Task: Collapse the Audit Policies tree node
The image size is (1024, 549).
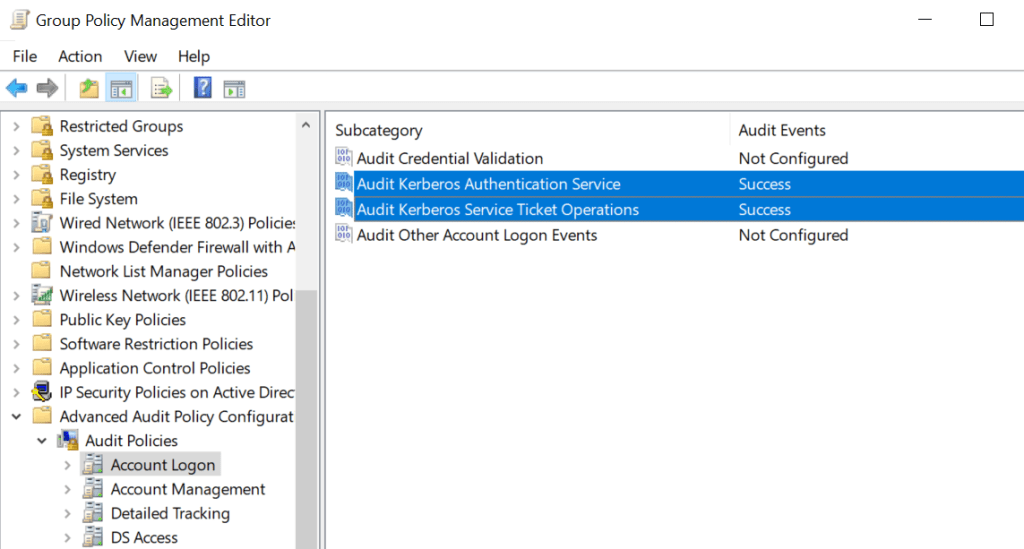Action: coord(42,441)
